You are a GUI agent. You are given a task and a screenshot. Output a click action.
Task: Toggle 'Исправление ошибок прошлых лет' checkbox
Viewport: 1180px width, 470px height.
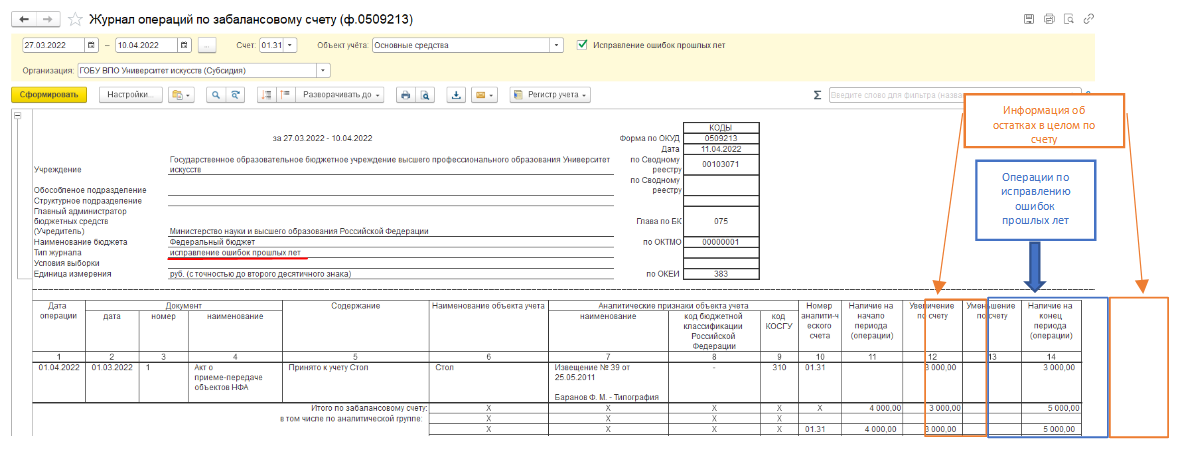[x=583, y=45]
